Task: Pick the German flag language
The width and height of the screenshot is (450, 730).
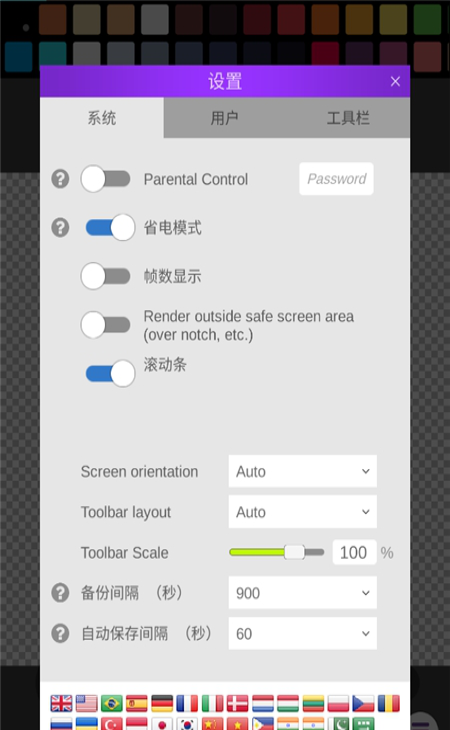Action: [162, 703]
